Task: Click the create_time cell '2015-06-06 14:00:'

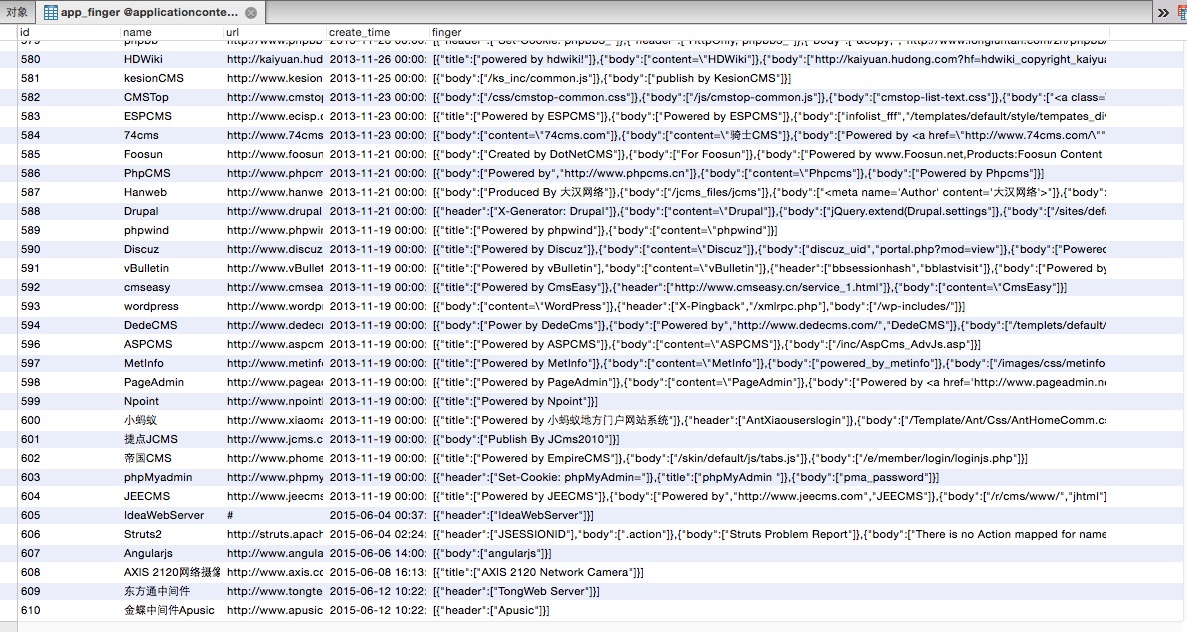Action: click(x=378, y=553)
